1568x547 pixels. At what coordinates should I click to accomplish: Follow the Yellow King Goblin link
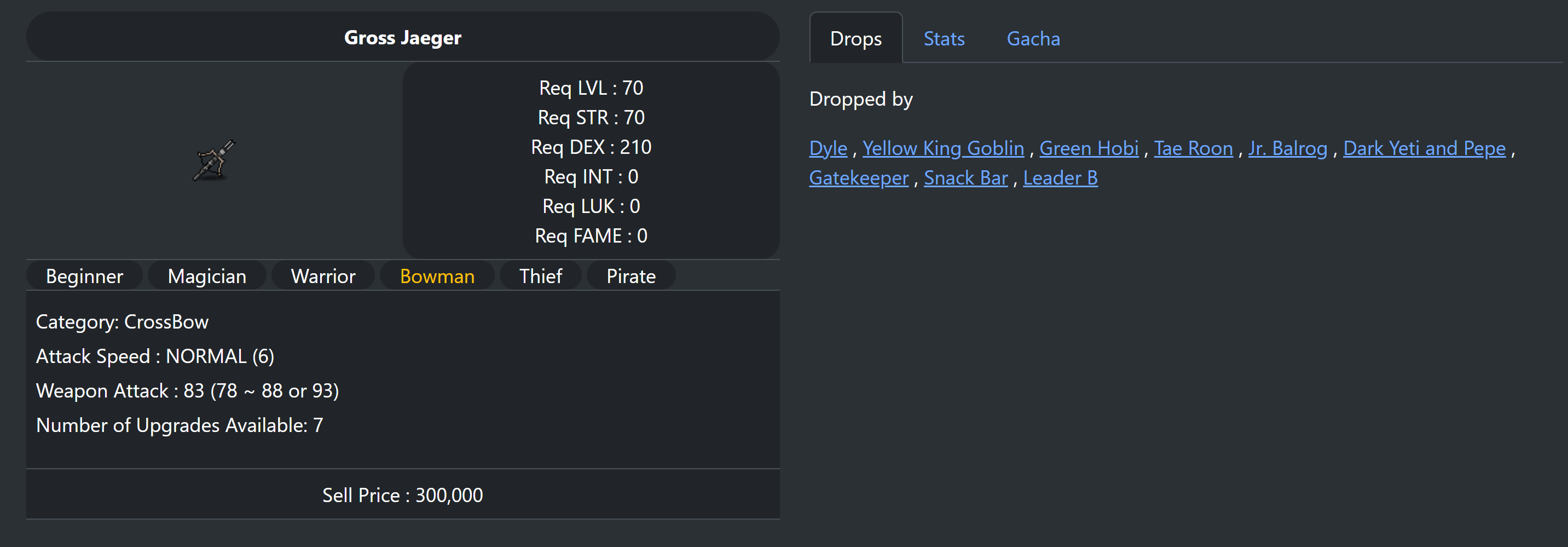click(x=943, y=148)
